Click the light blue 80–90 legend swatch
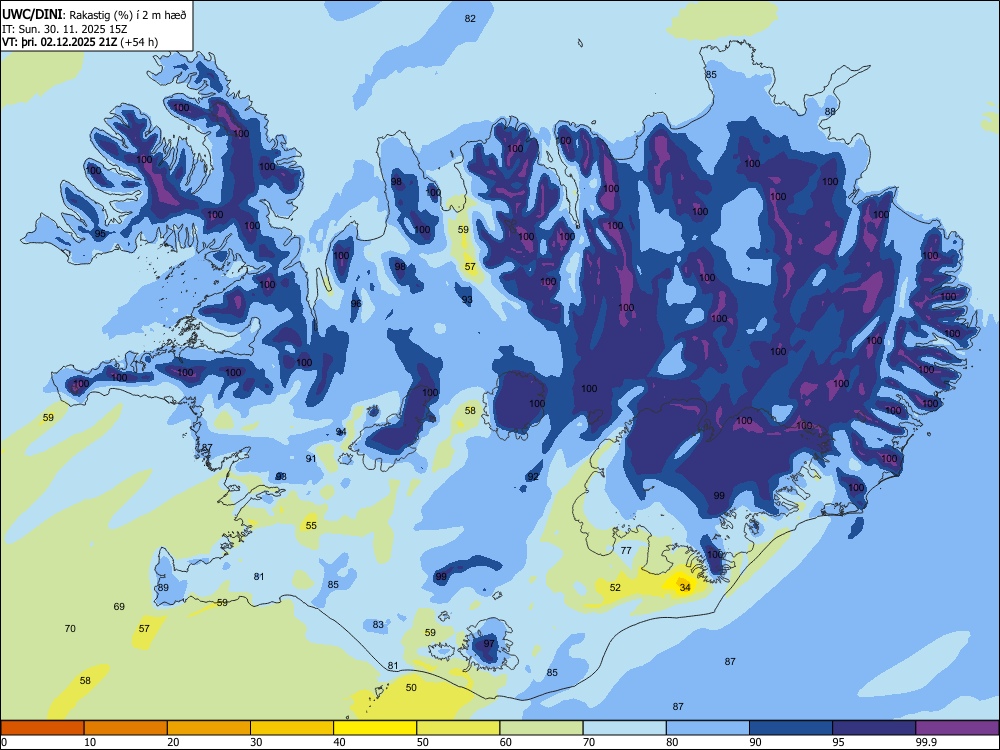The height and width of the screenshot is (750, 1000). (708, 728)
